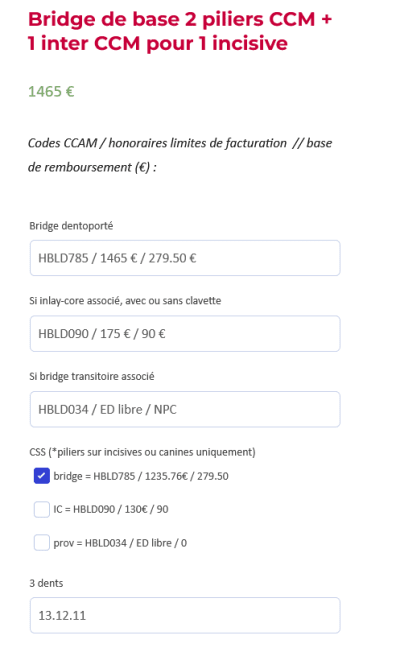Click the Bridge dentoporté label
The image size is (400, 656).
[71, 226]
